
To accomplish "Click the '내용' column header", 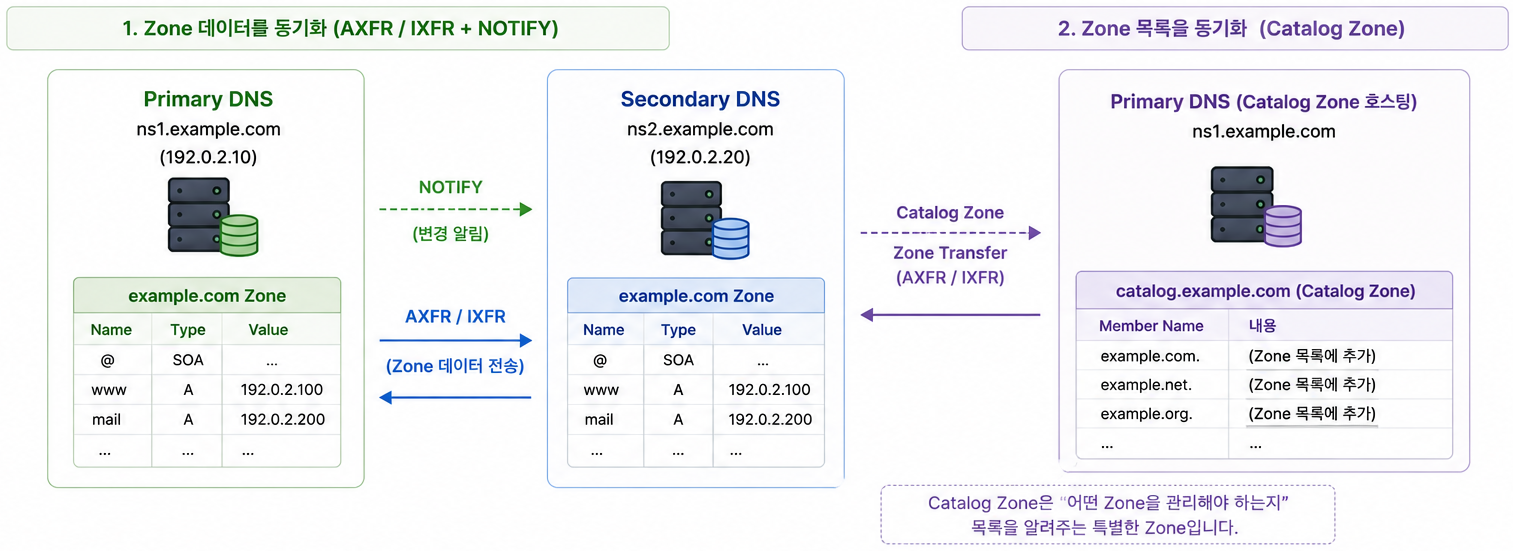I will point(1263,325).
